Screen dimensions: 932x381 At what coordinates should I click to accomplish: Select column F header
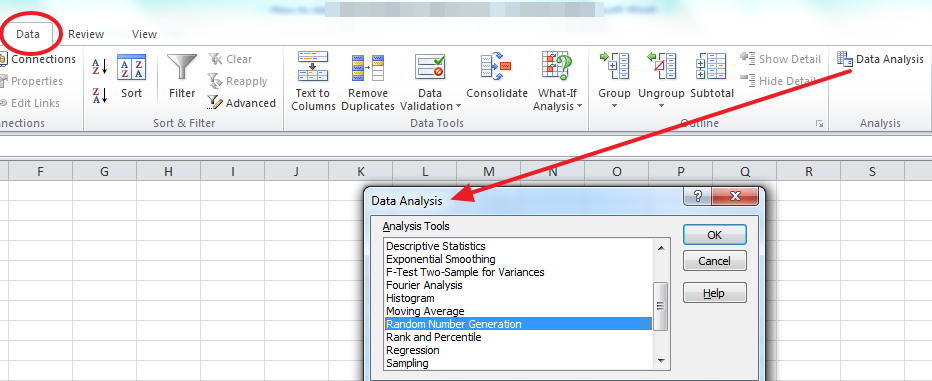pyautogui.click(x=40, y=171)
